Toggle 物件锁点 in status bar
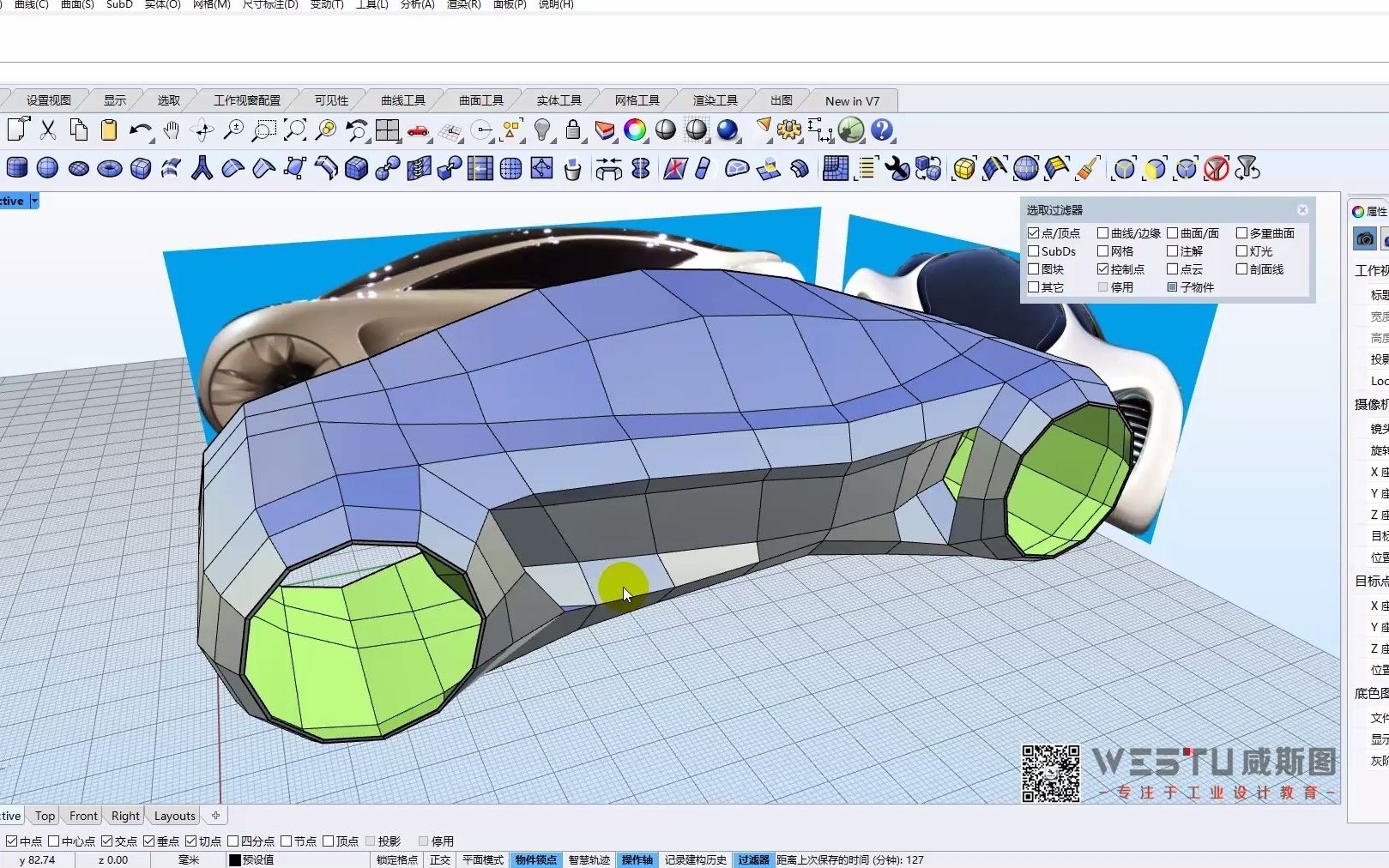 536,859
